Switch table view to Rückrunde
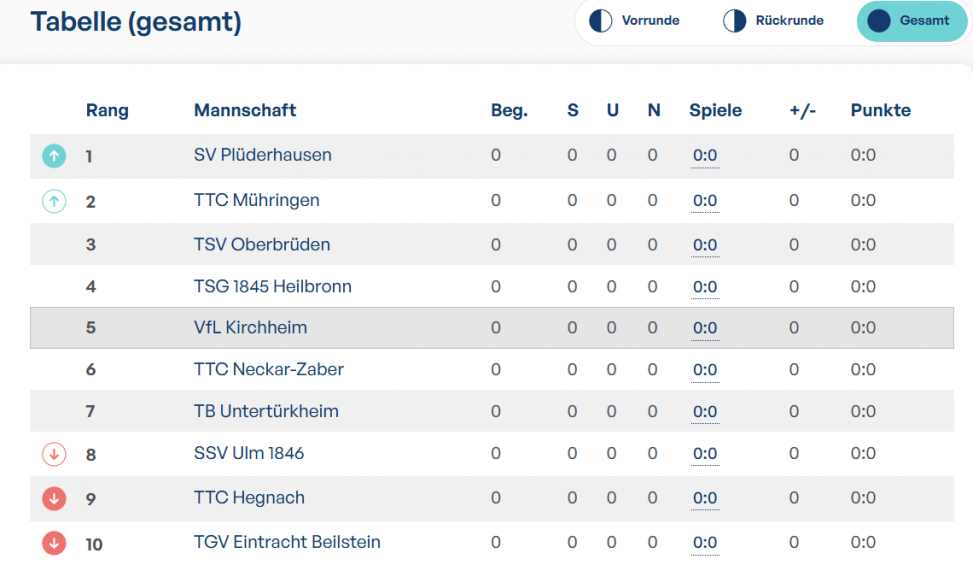 tap(773, 20)
